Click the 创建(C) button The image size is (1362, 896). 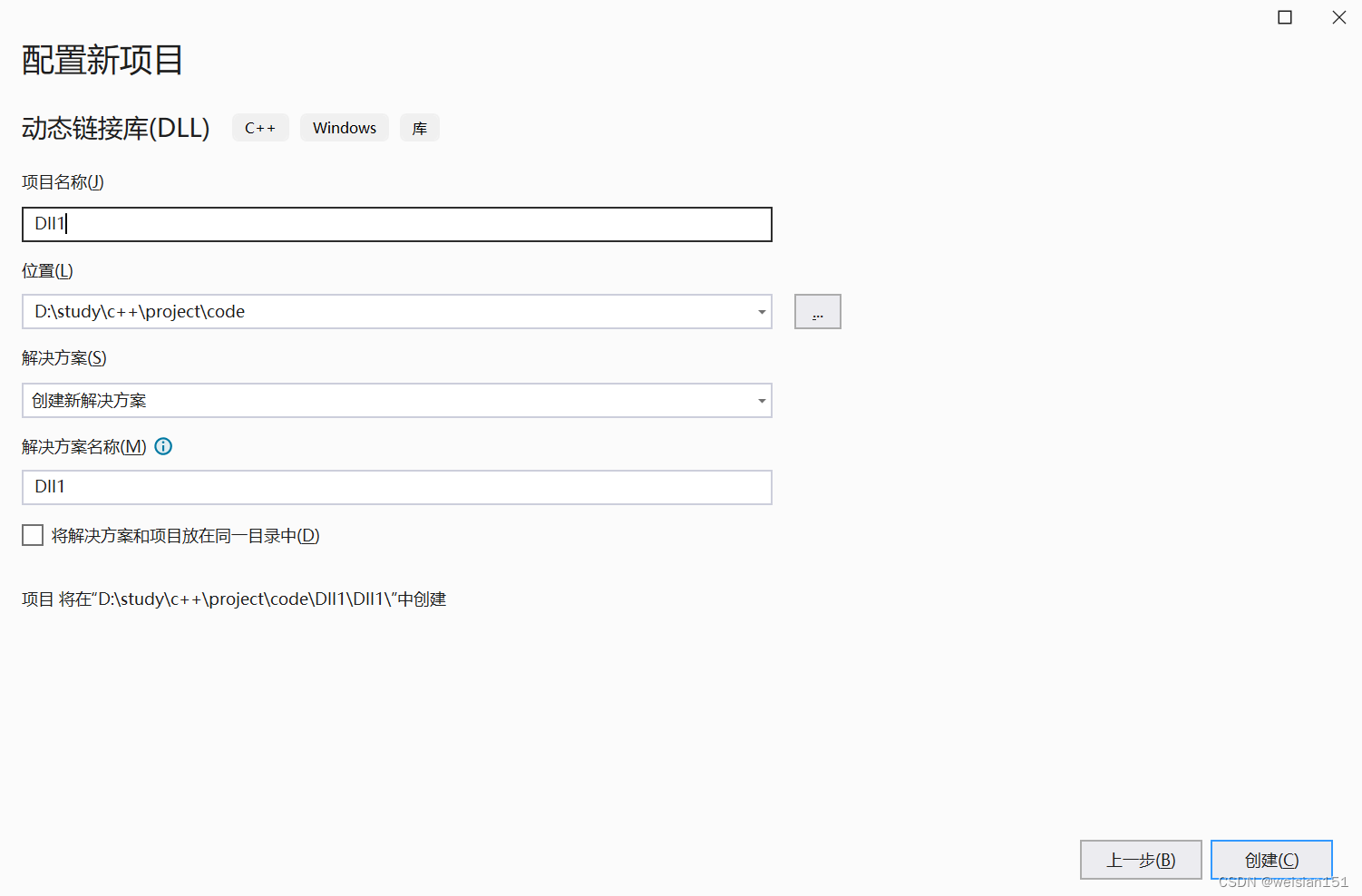(x=1271, y=860)
